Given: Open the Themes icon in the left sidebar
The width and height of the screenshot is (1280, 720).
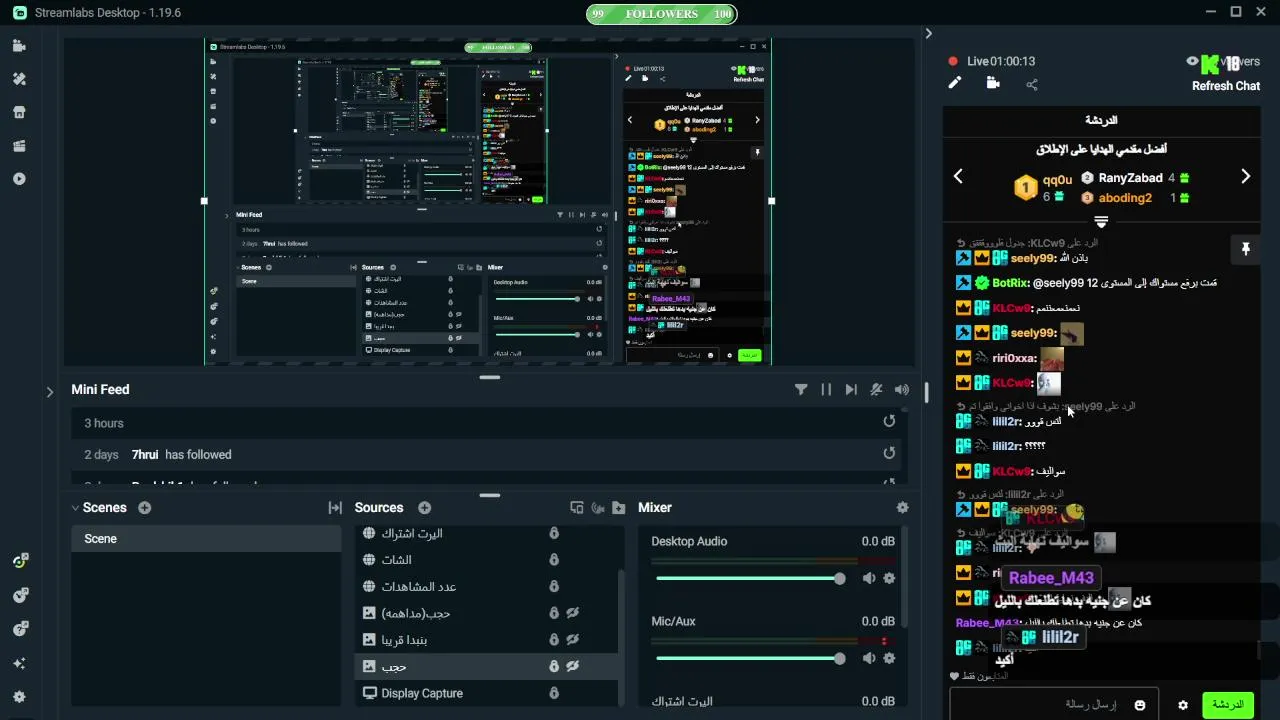Looking at the screenshot, I should (x=20, y=79).
